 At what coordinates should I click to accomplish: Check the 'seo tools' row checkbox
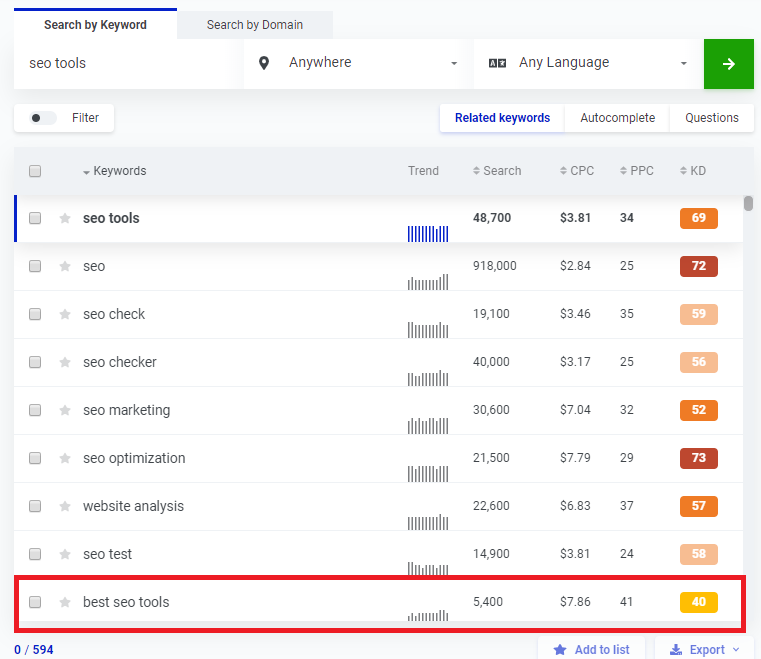tap(35, 218)
